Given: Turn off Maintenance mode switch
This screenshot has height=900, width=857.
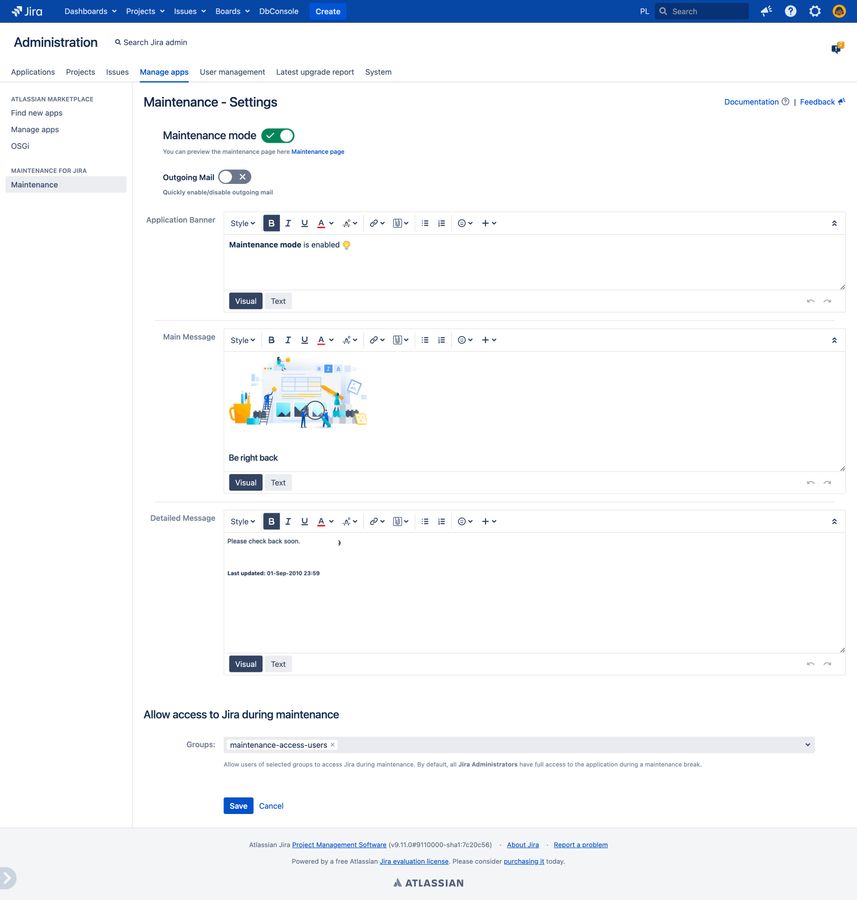Looking at the screenshot, I should pos(278,135).
